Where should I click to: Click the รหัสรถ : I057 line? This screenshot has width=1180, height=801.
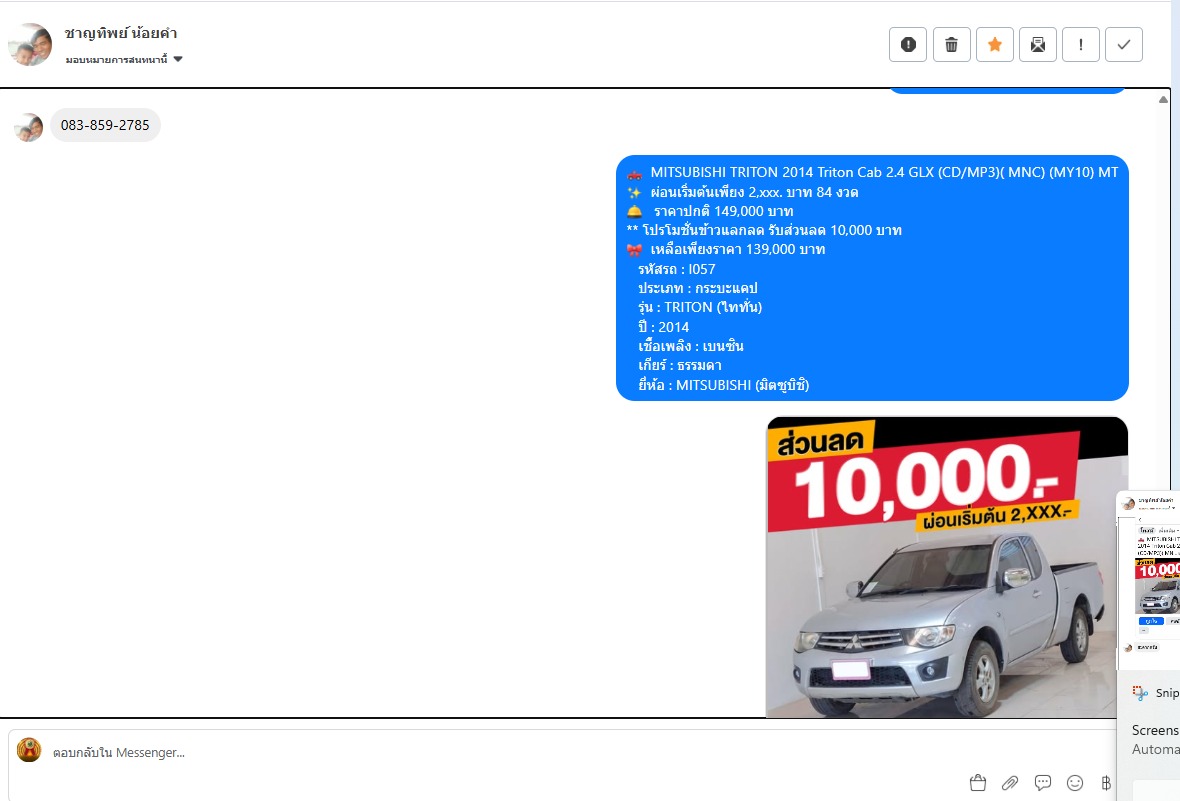(x=677, y=269)
